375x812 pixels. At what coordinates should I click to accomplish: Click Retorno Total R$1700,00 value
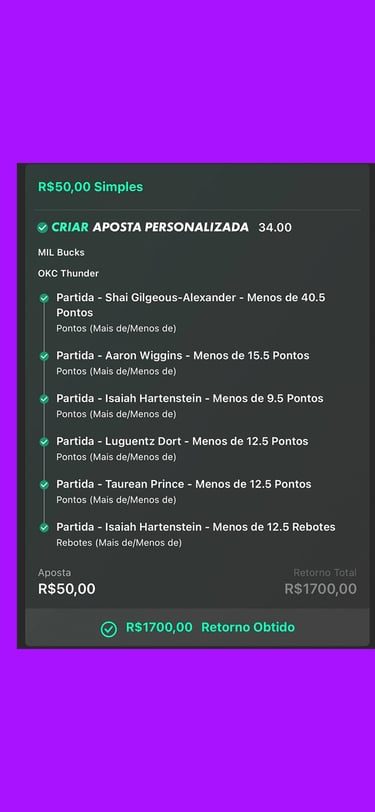(321, 589)
